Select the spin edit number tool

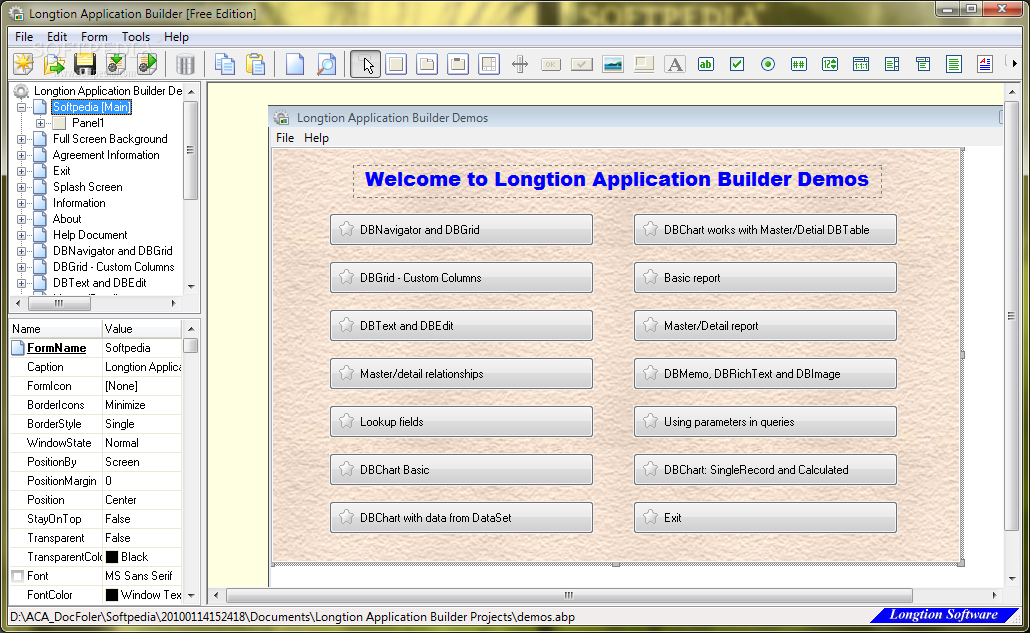point(830,64)
